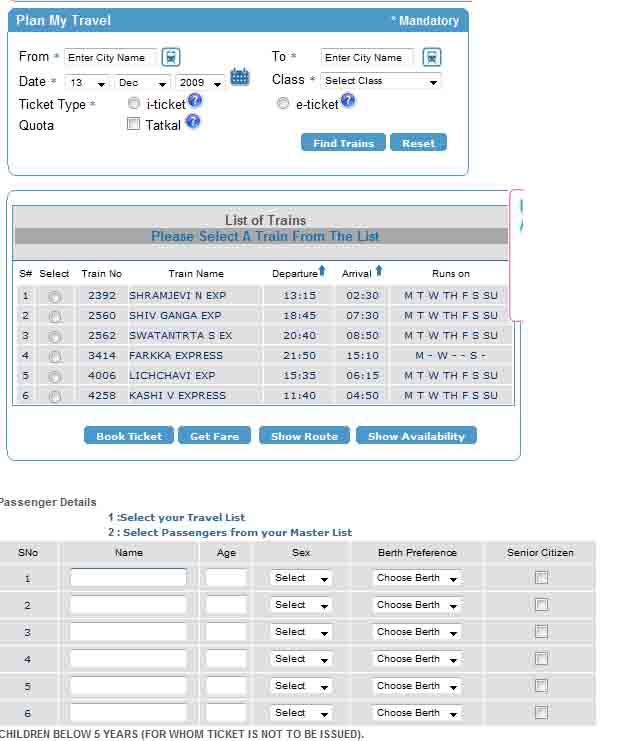Image resolution: width=623 pixels, height=741 pixels.
Task: Select train 2562 SWATANTRTA S EX radio
Action: pos(55,336)
